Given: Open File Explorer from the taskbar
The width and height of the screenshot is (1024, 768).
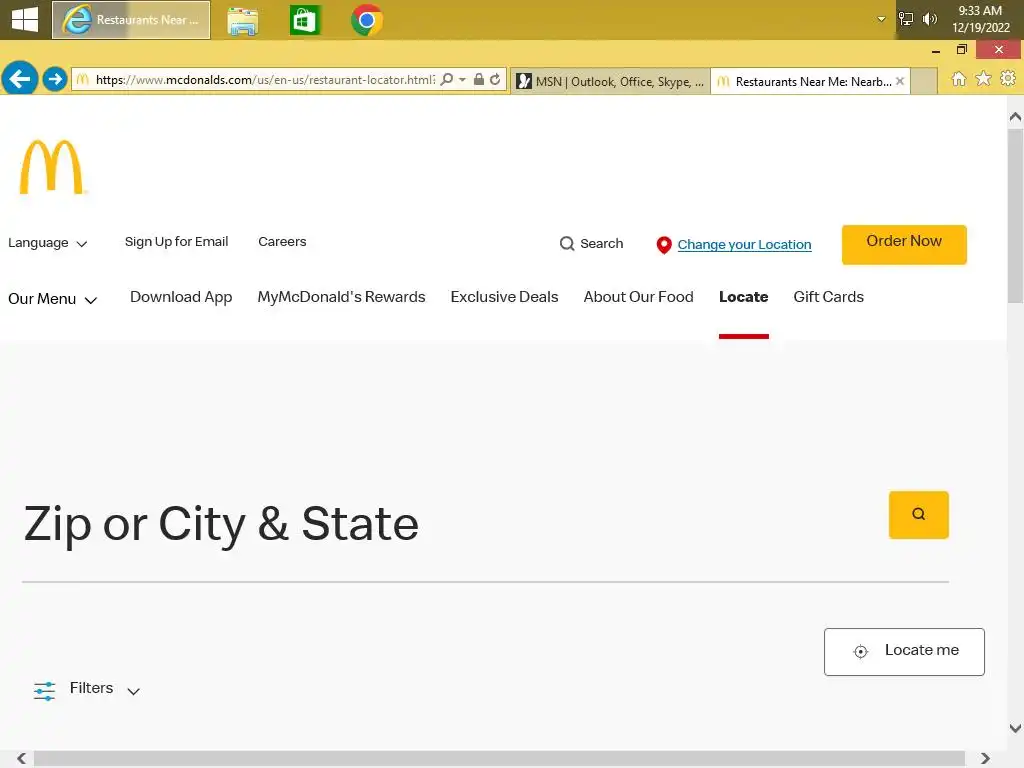Looking at the screenshot, I should 243,21.
